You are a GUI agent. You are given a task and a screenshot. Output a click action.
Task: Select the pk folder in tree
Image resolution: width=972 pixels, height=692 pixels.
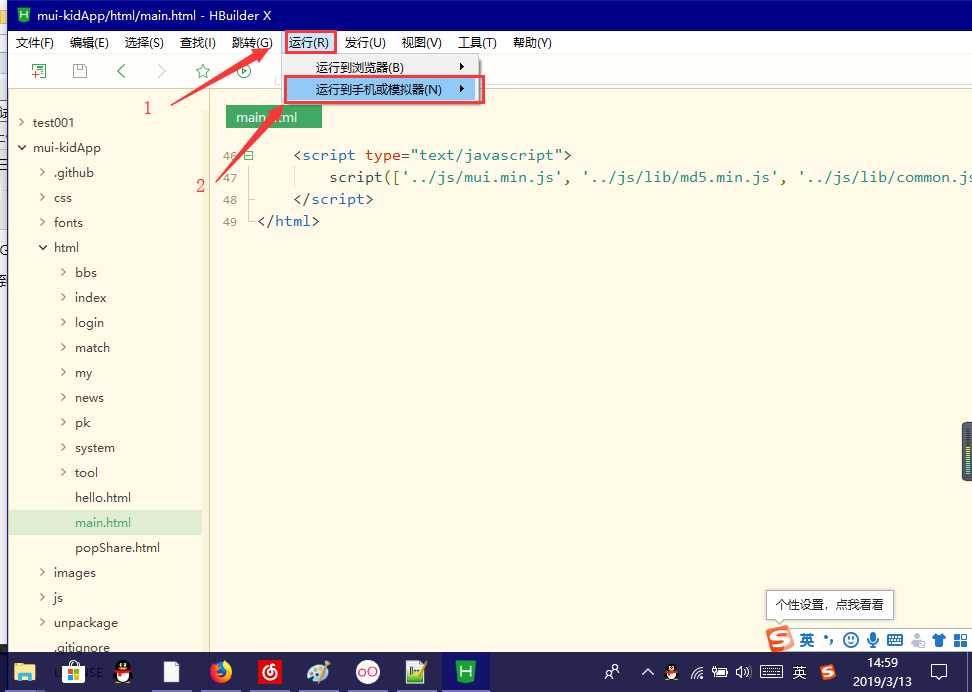point(83,423)
